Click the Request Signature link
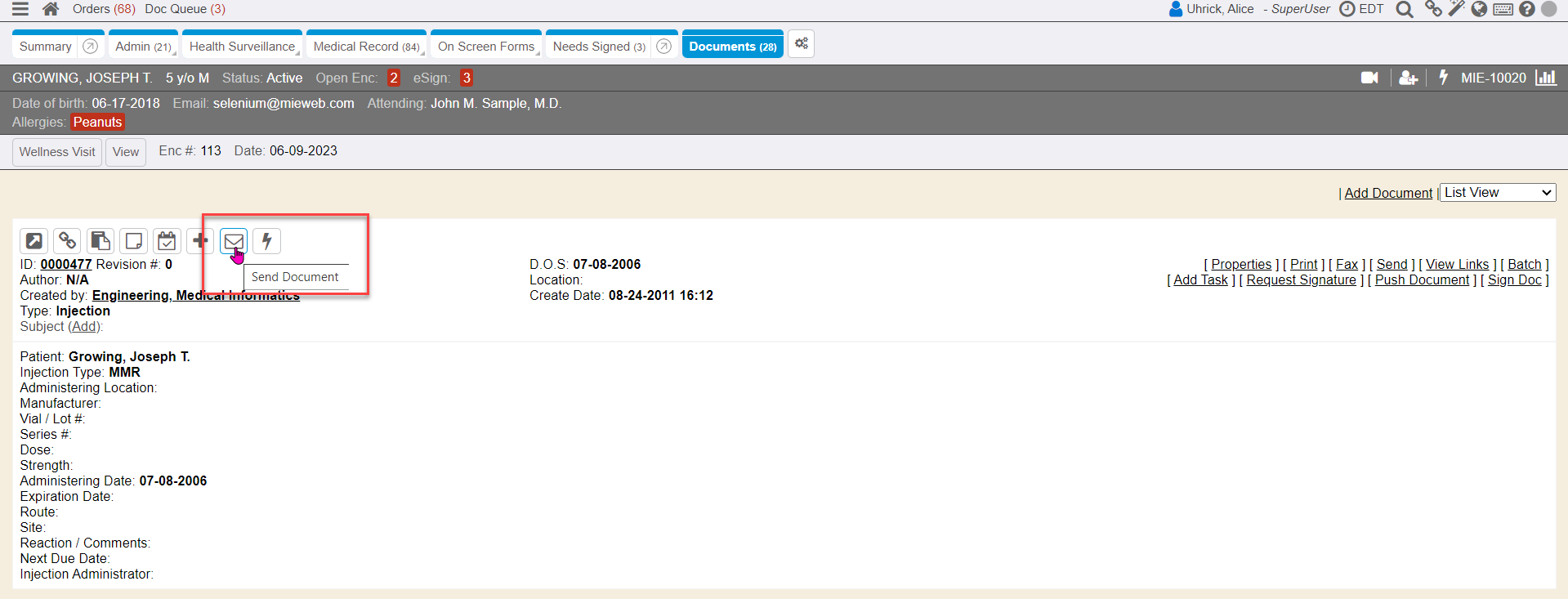 [x=1301, y=280]
